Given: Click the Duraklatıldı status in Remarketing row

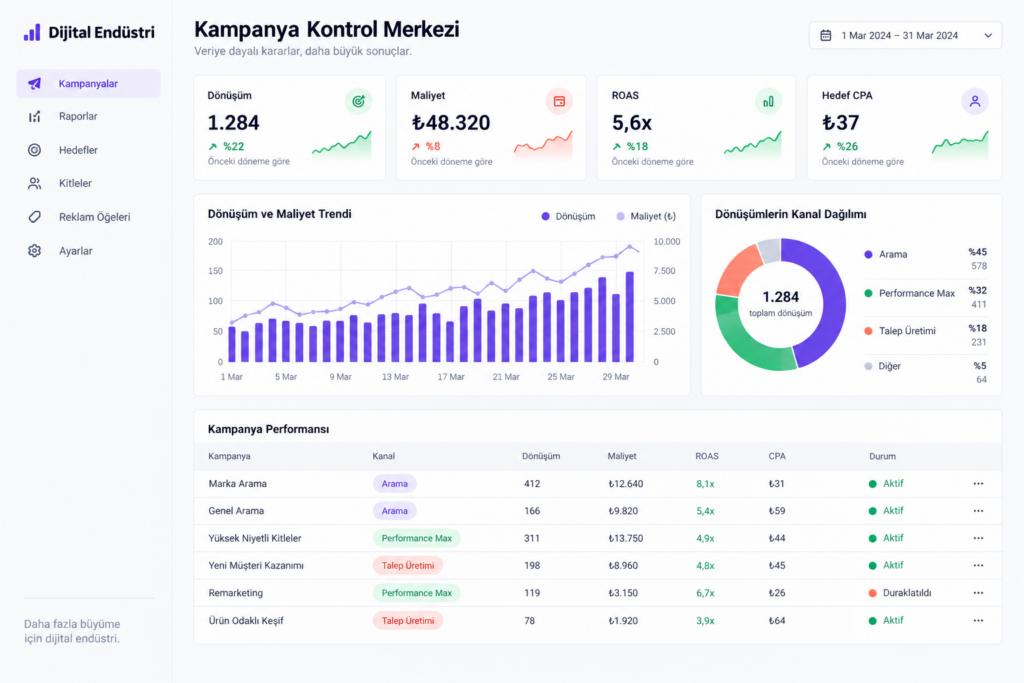Looking at the screenshot, I should click(x=900, y=593).
